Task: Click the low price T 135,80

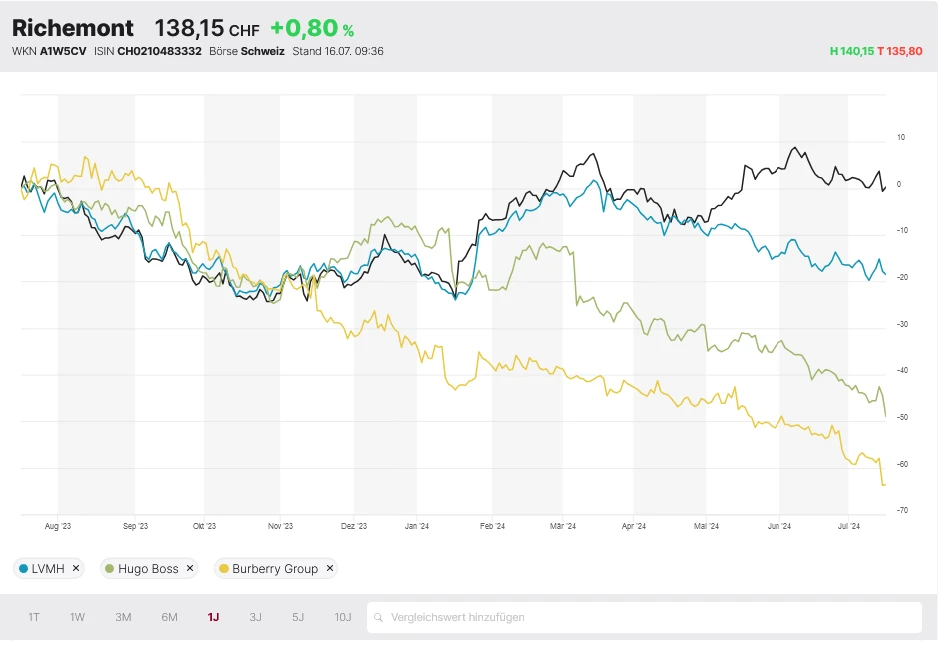Action: tap(900, 51)
